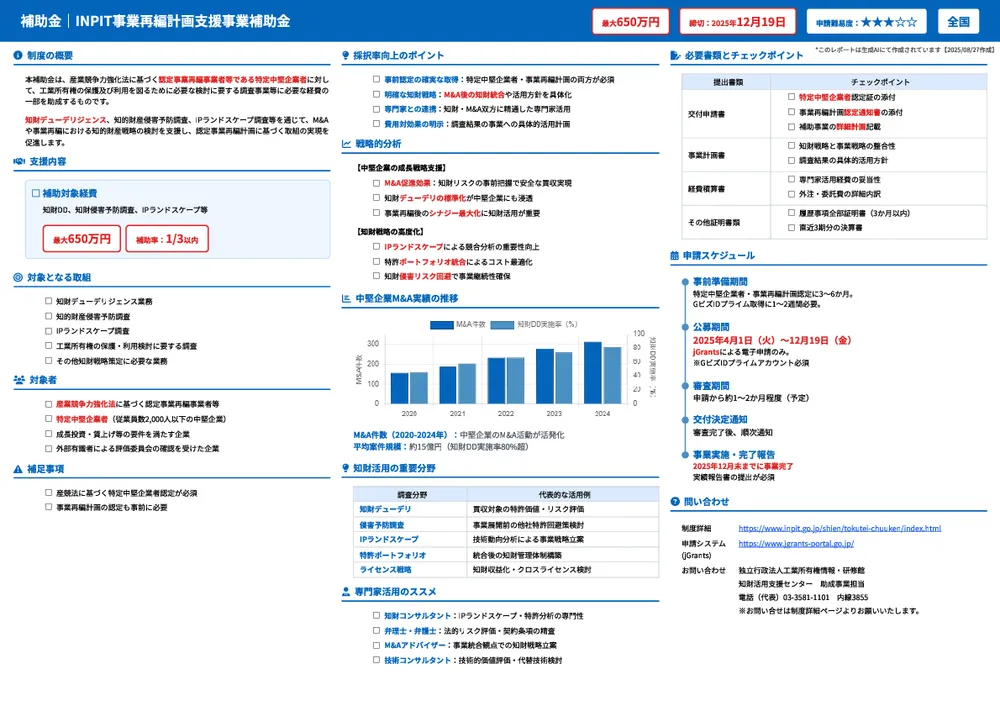Click the lightbulb icon beside 採択率向上のポイント
The width and height of the screenshot is (1000, 706).
[346, 55]
